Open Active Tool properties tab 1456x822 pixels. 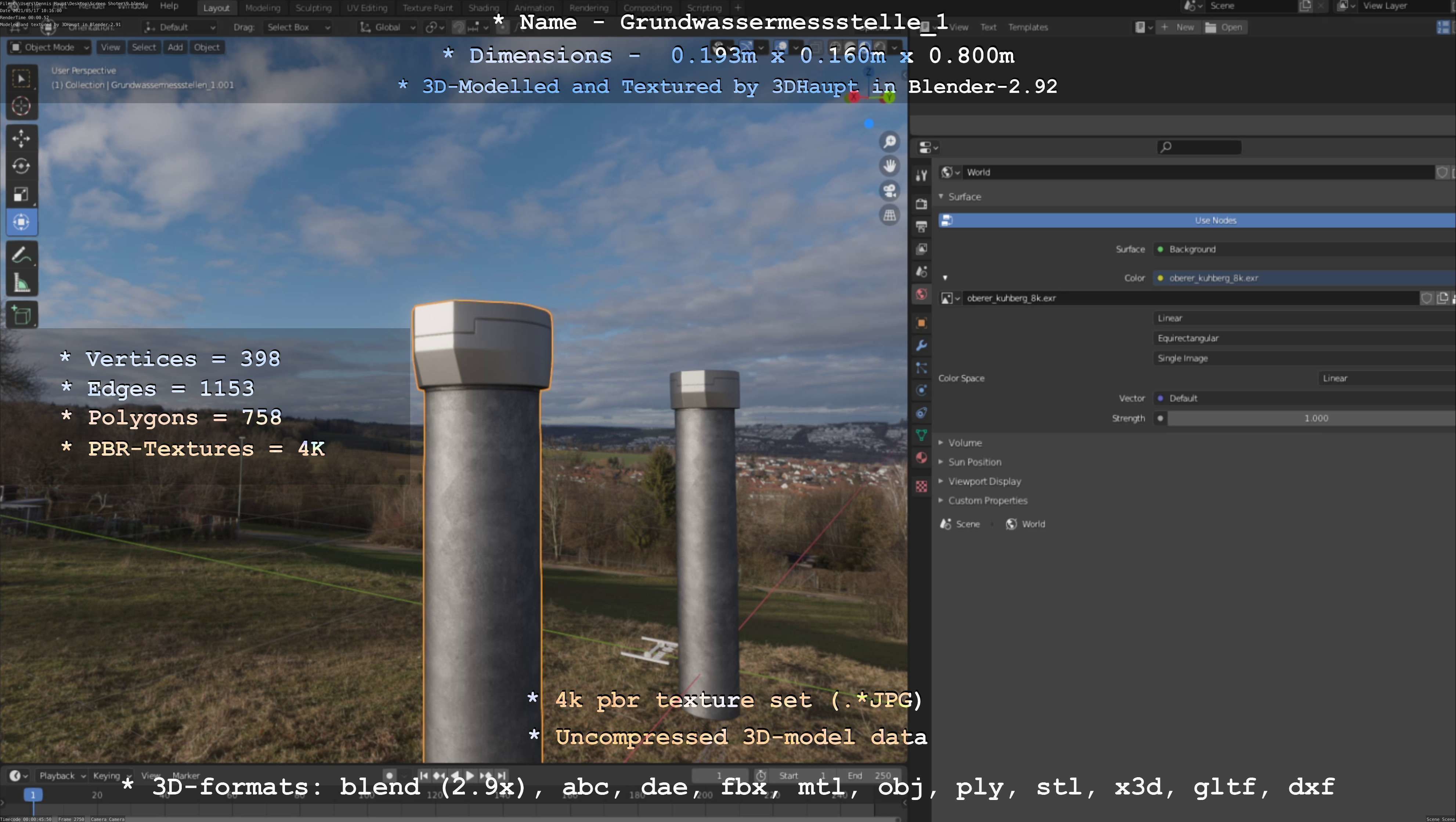(x=921, y=176)
